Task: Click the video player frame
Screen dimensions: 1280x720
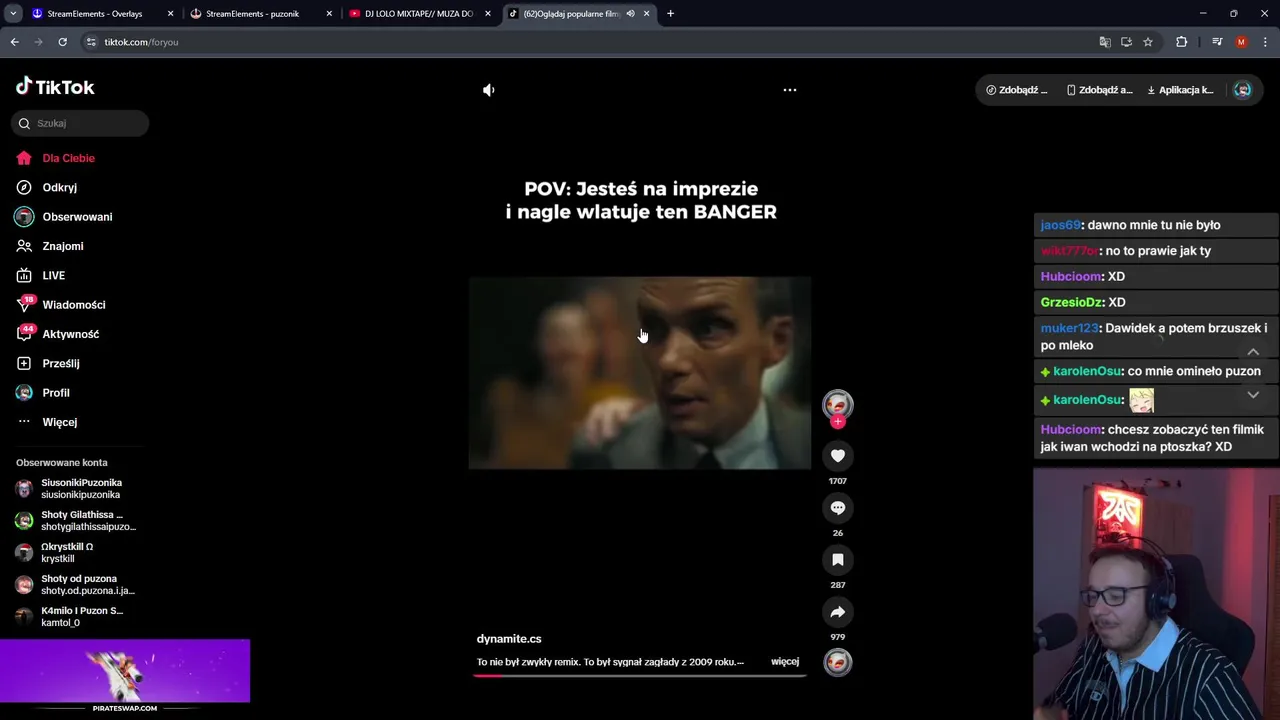Action: pyautogui.click(x=640, y=372)
